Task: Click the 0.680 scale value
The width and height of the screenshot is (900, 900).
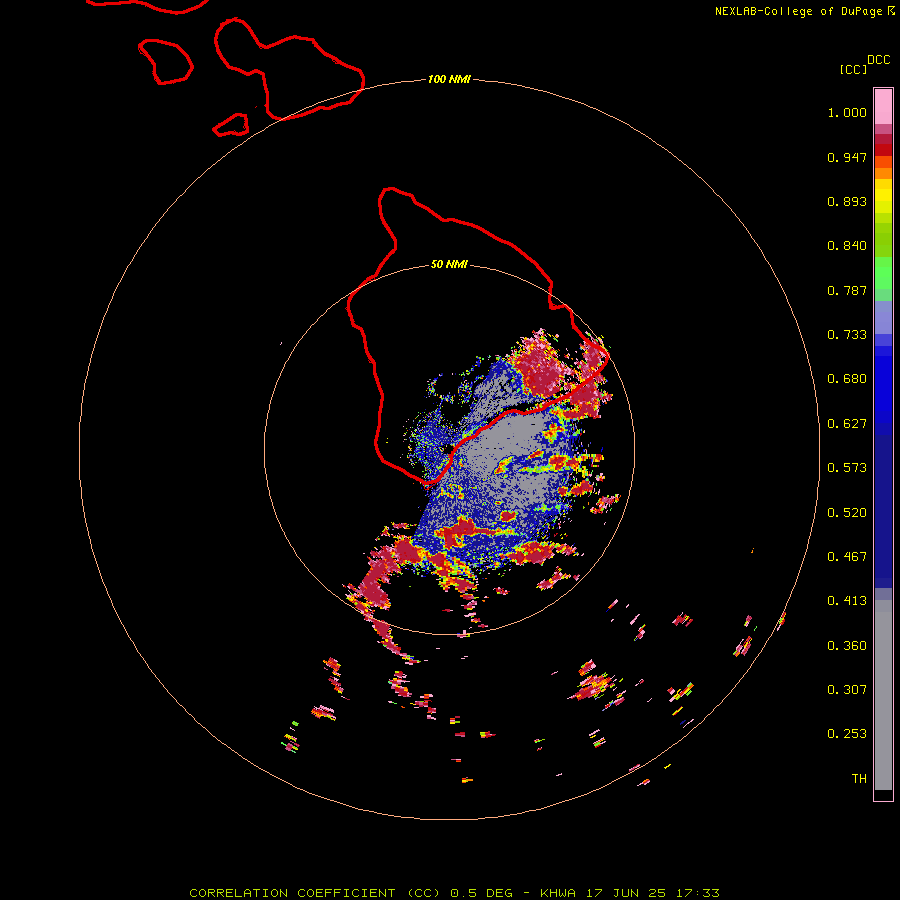Action: 847,379
